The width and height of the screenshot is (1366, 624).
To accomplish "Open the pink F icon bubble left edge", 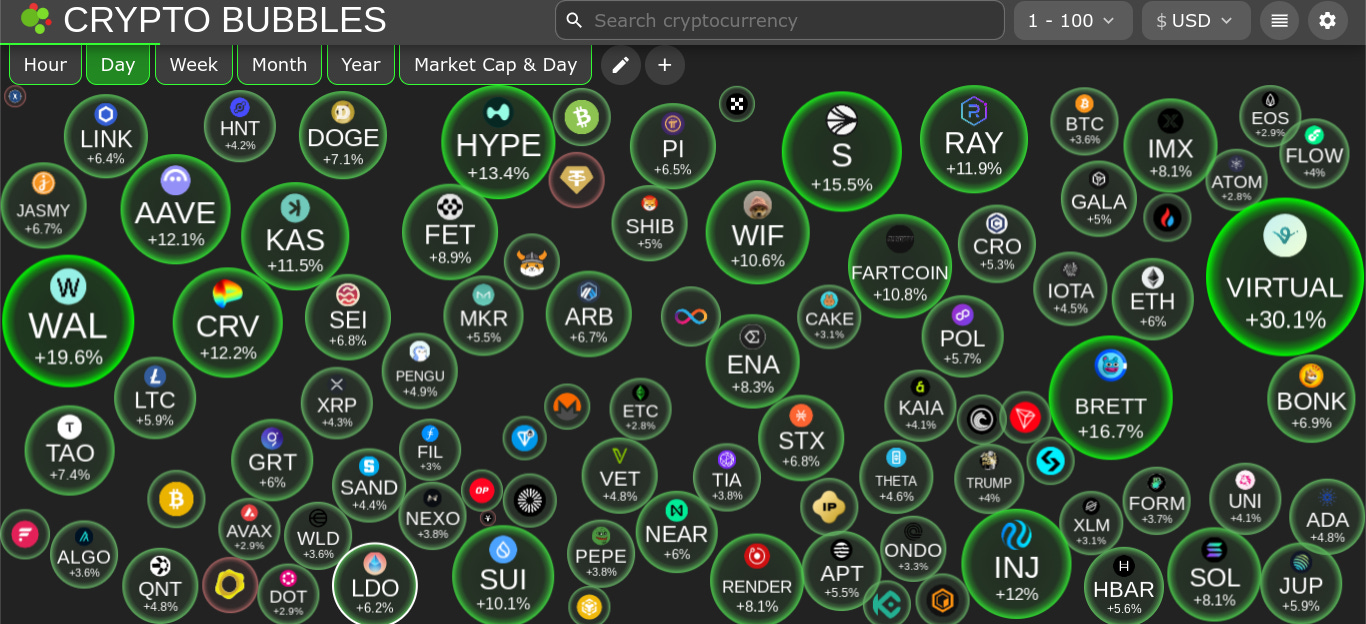I will coord(24,534).
